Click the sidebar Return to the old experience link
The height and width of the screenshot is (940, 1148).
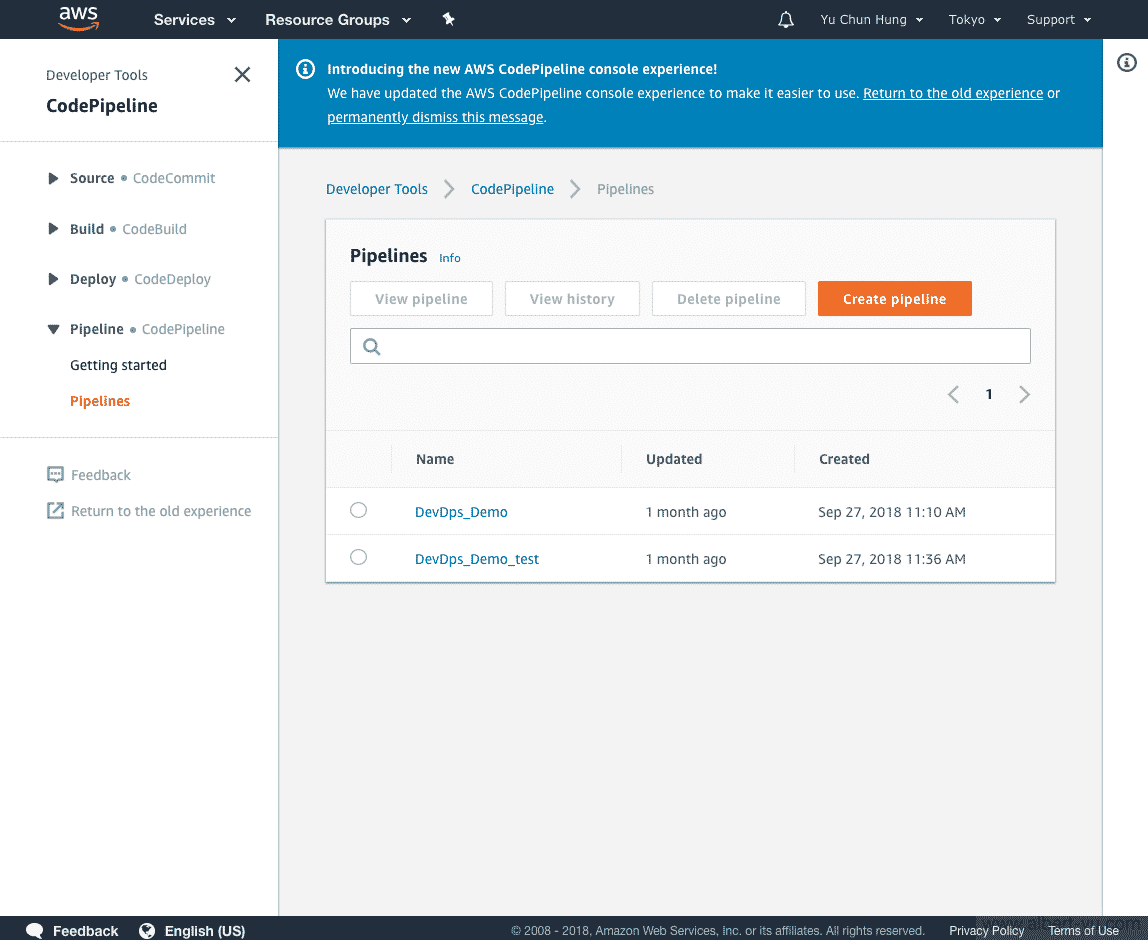(161, 511)
